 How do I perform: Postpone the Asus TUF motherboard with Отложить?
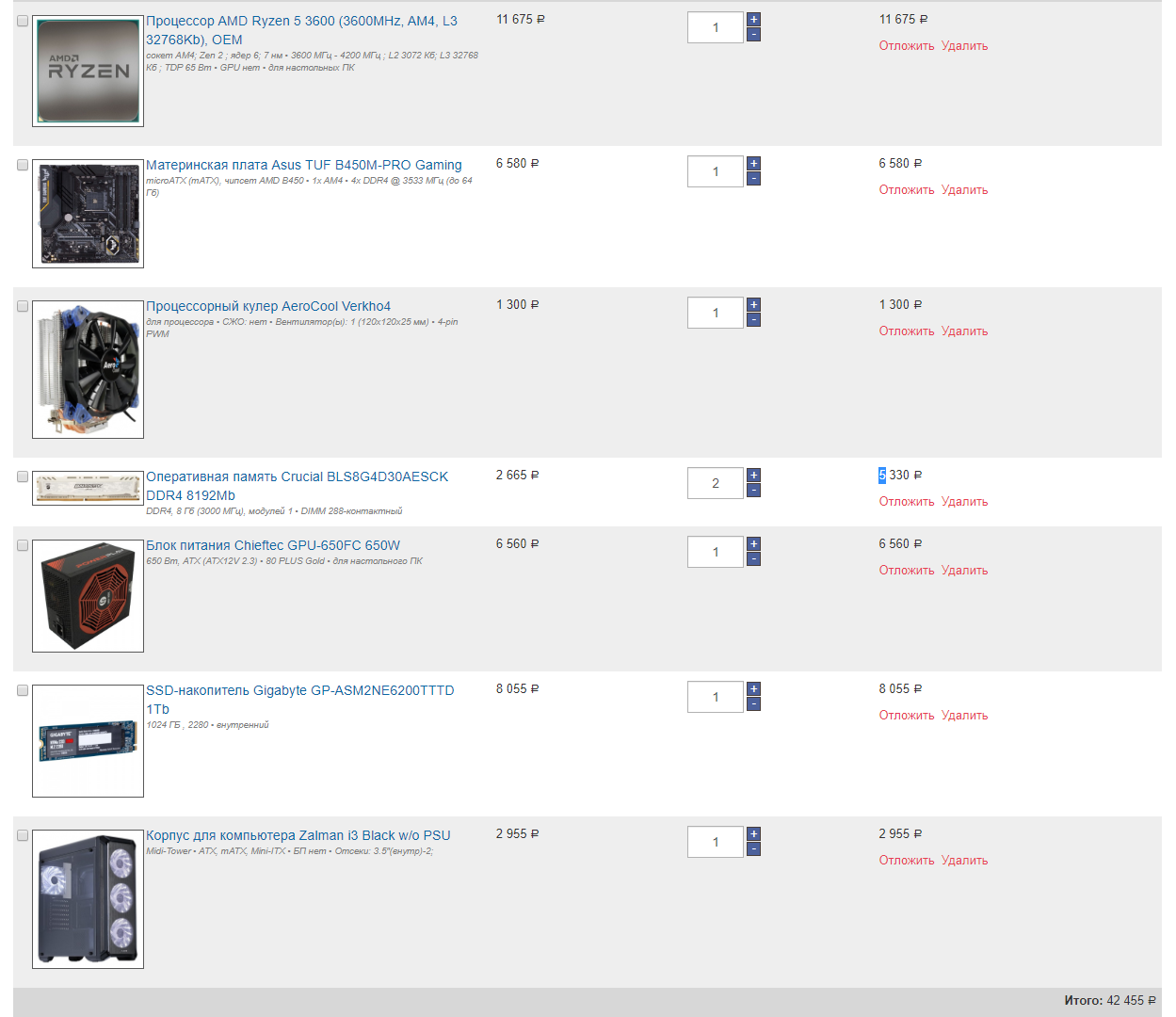907,190
